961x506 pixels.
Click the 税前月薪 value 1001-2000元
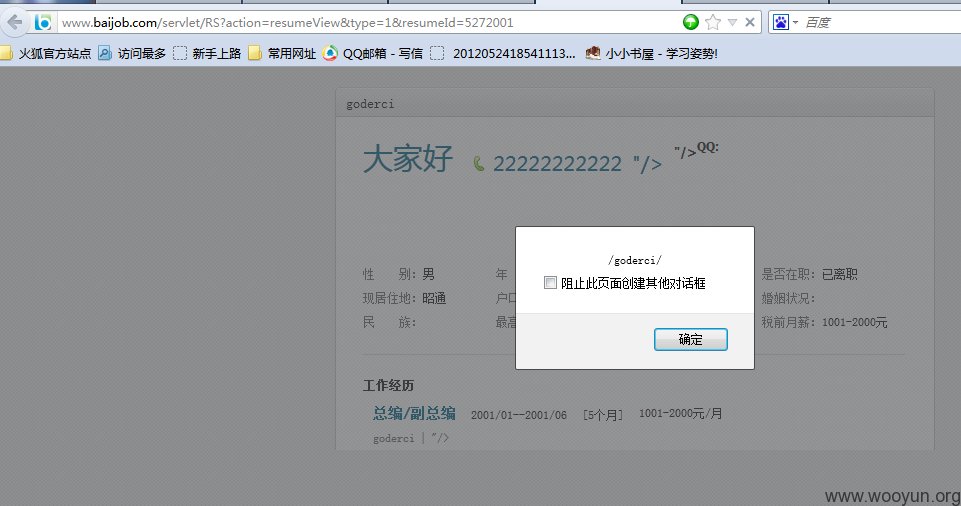pyautogui.click(x=854, y=322)
